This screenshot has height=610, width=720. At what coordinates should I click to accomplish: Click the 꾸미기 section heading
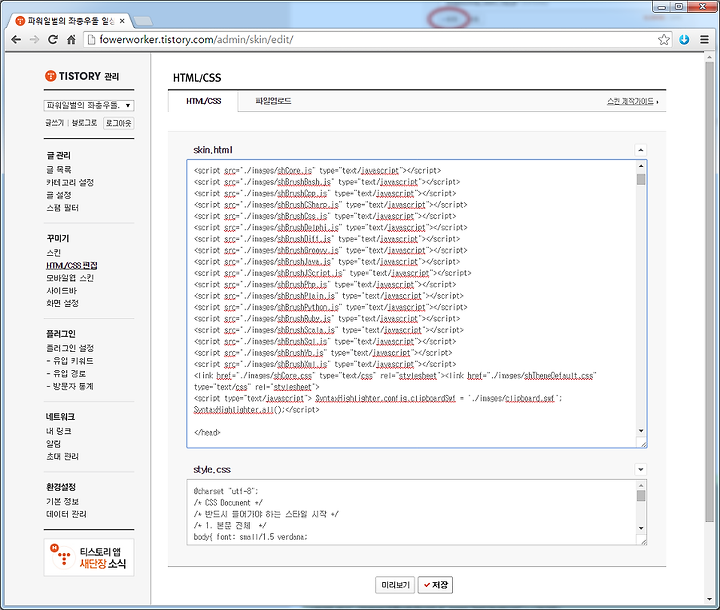click(58, 238)
